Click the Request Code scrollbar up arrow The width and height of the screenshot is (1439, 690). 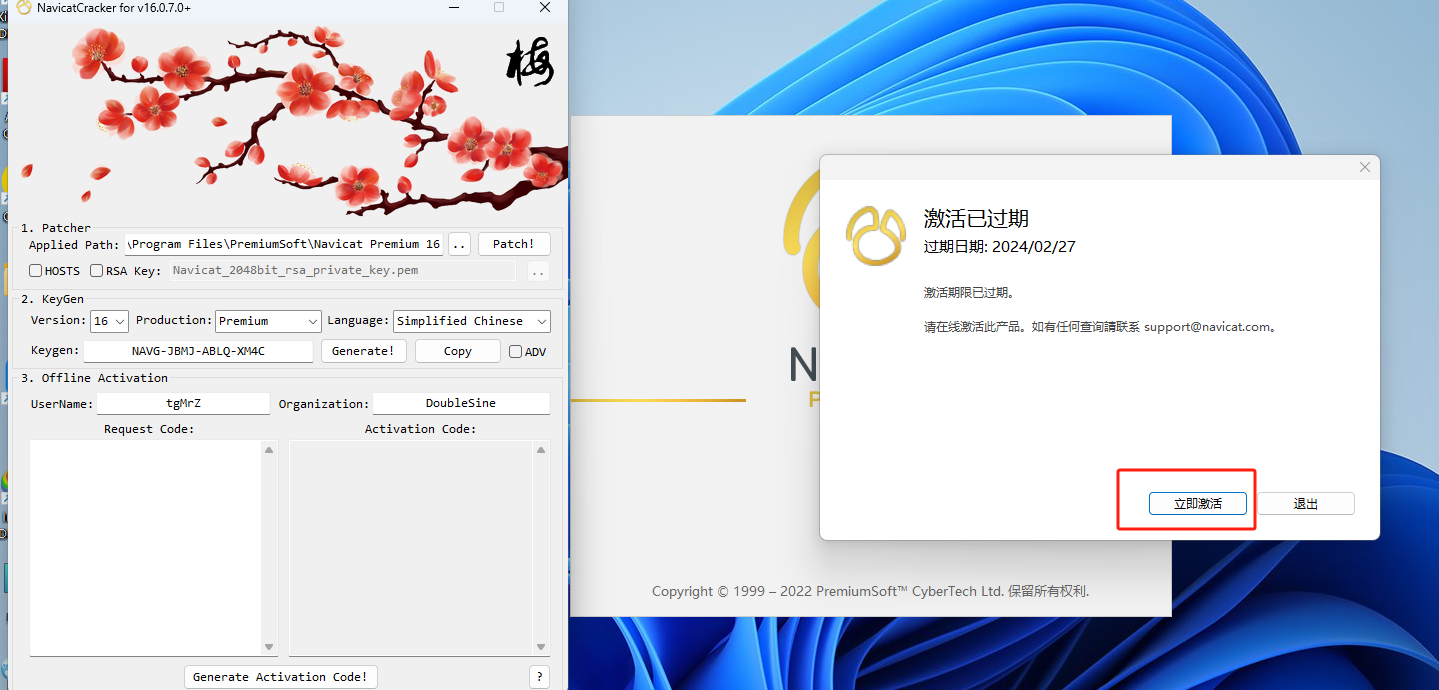269,450
